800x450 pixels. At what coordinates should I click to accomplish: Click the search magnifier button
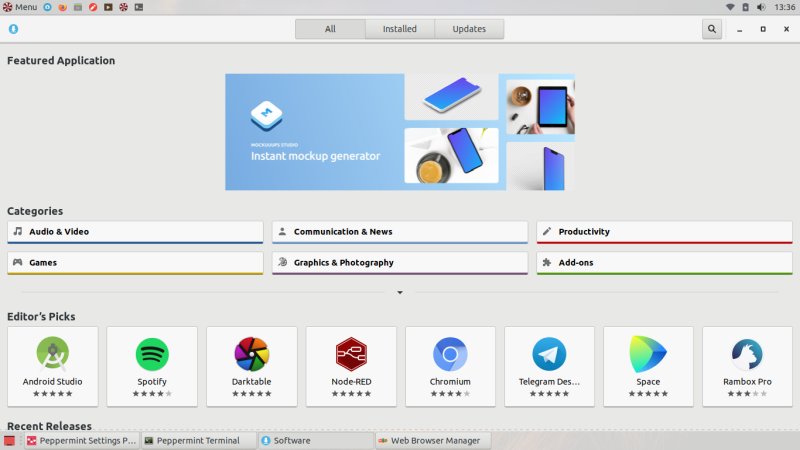click(712, 29)
